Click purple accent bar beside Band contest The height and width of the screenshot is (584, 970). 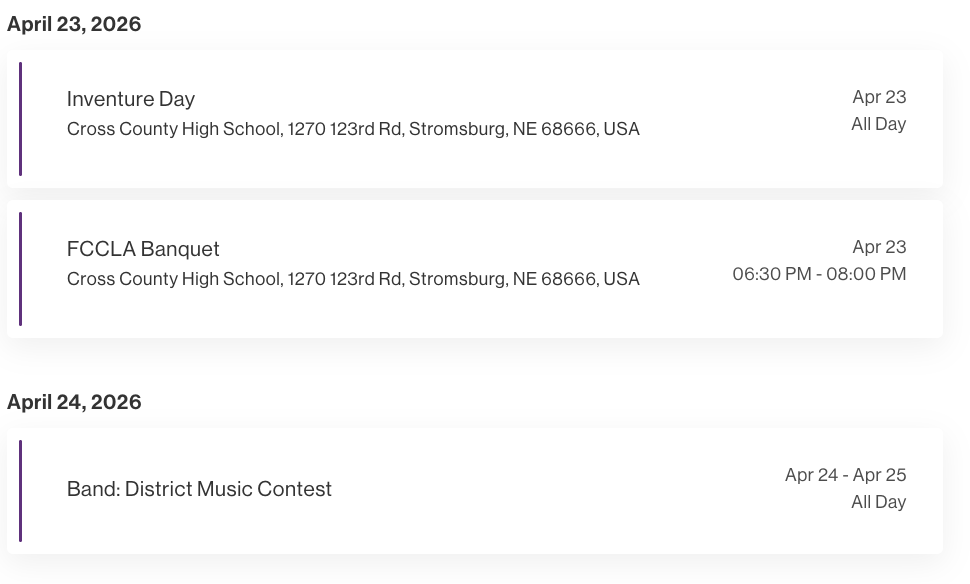point(20,491)
